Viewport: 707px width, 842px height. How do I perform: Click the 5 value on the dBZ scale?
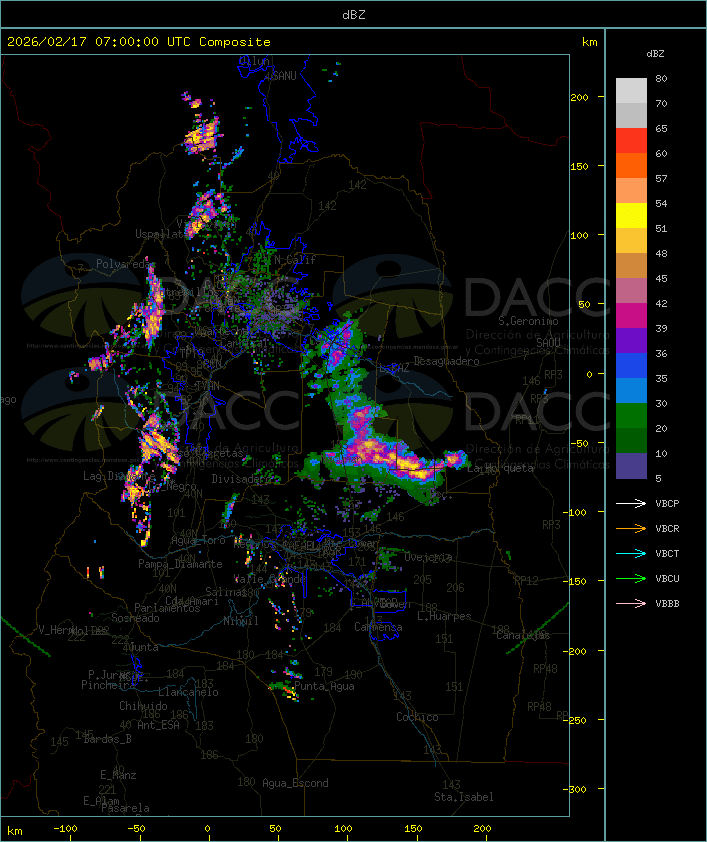(x=658, y=478)
